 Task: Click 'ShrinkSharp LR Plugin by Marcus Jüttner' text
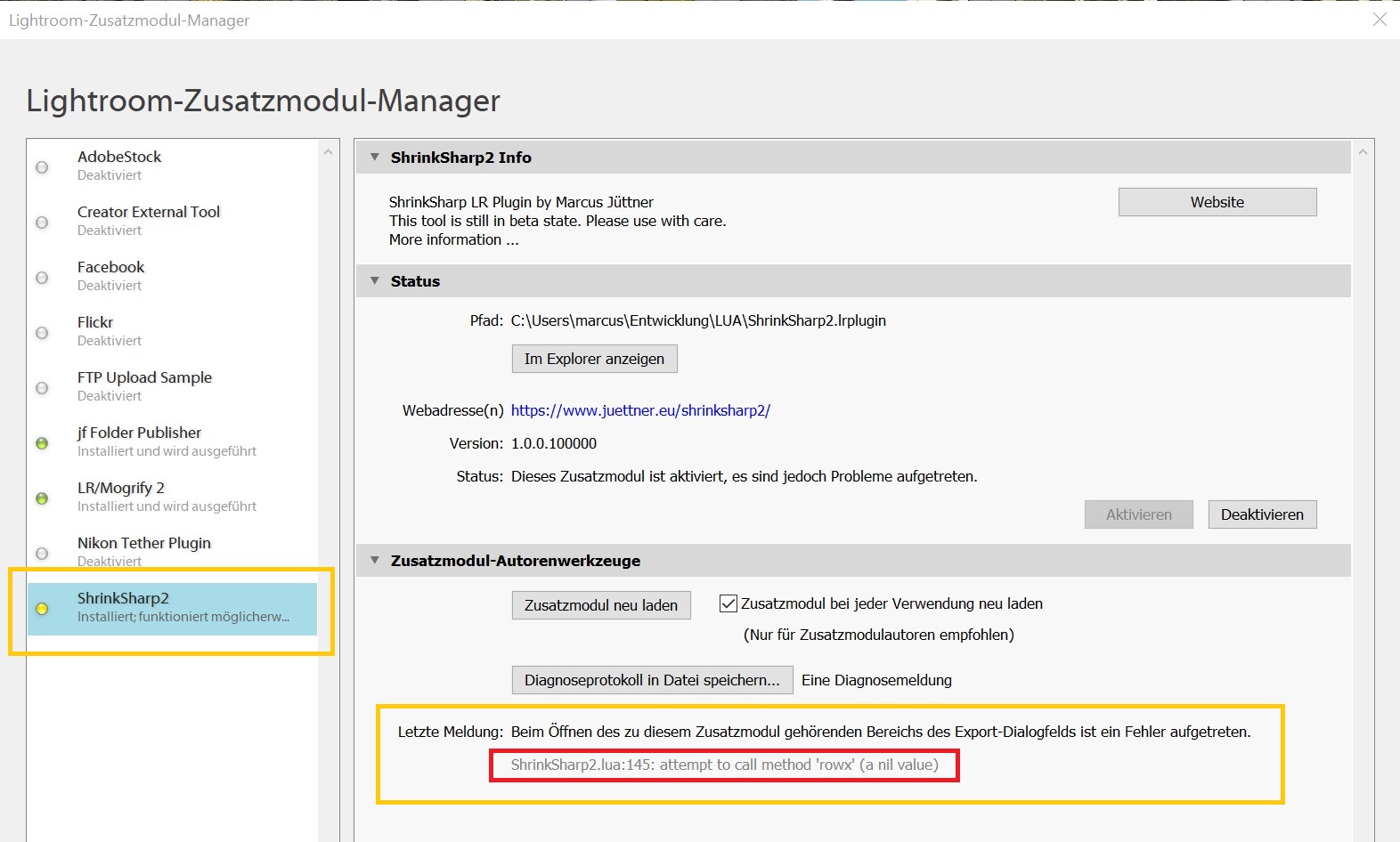pos(521,202)
